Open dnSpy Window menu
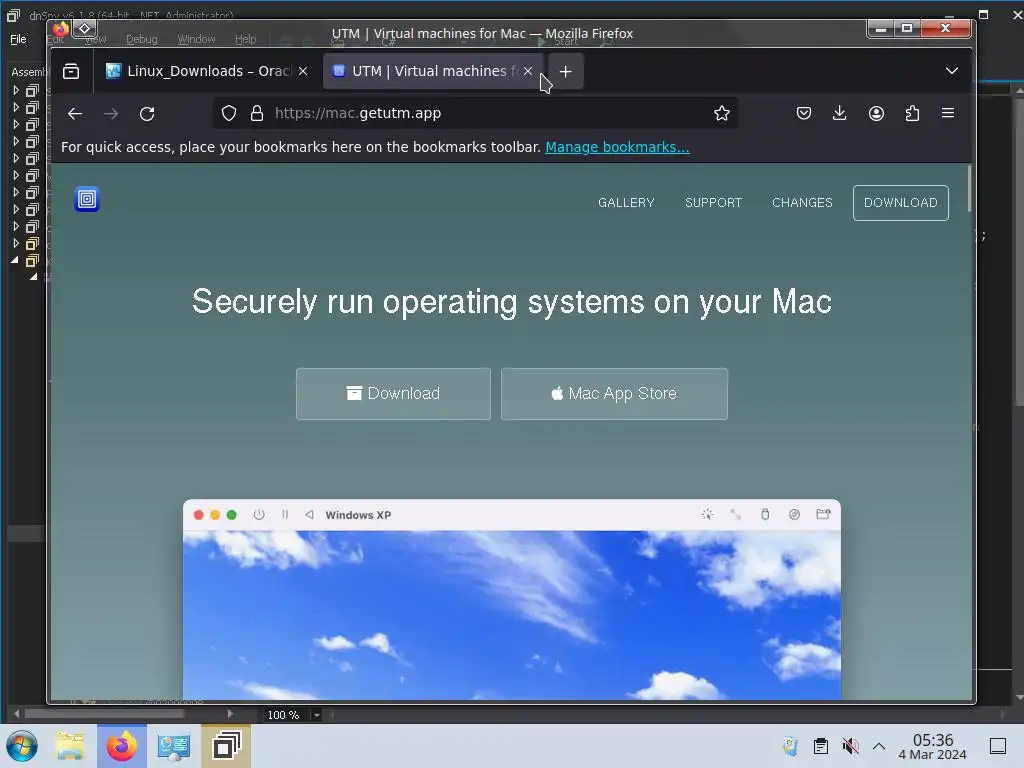Screen dimensions: 1024x768 point(197,39)
